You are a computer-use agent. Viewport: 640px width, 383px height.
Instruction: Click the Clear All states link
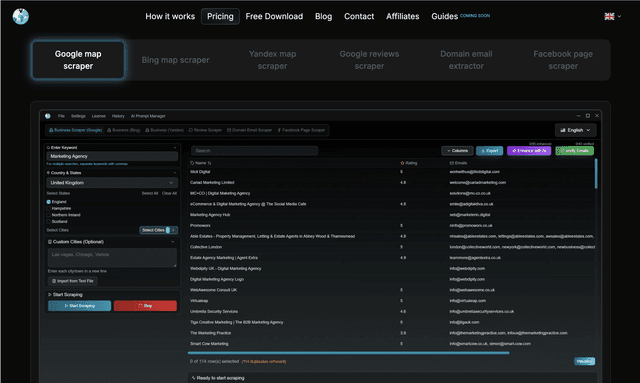click(169, 193)
